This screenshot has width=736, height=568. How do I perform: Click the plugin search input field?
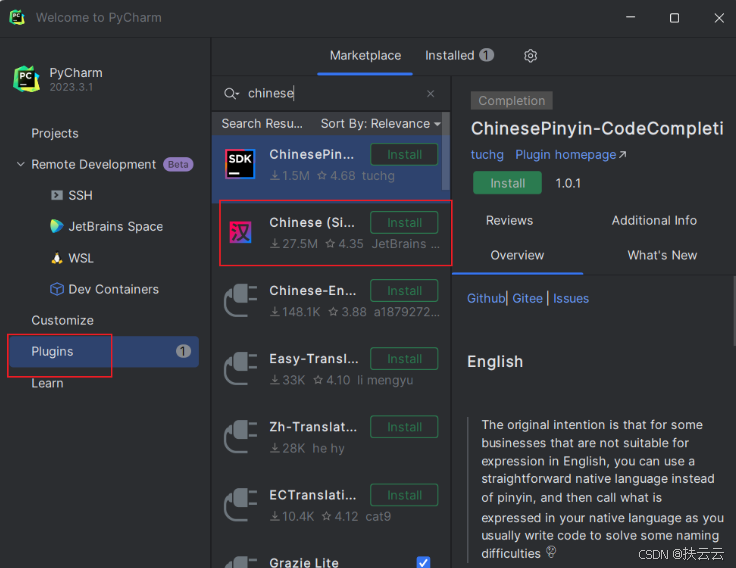coord(333,93)
